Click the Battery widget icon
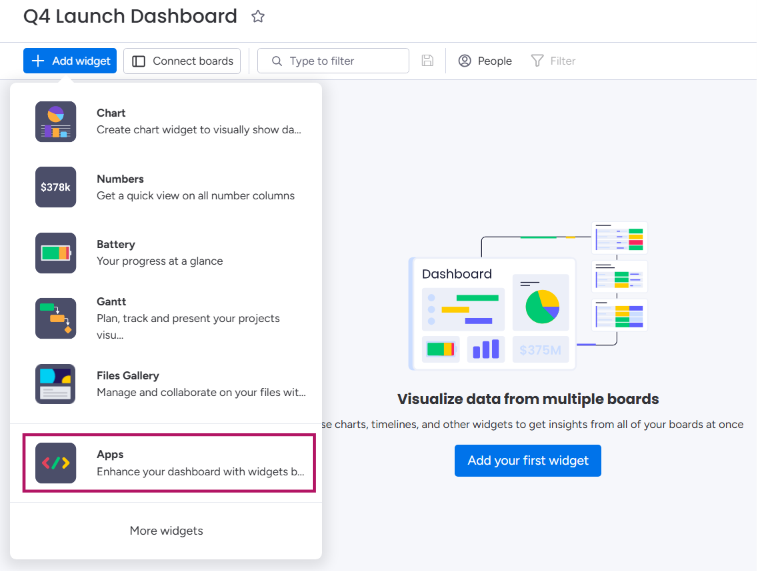This screenshot has width=757, height=571. coord(56,253)
